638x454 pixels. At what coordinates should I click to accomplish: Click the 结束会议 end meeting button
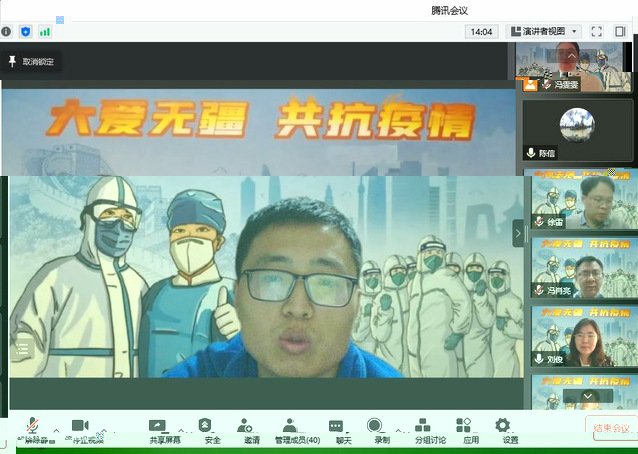point(612,428)
